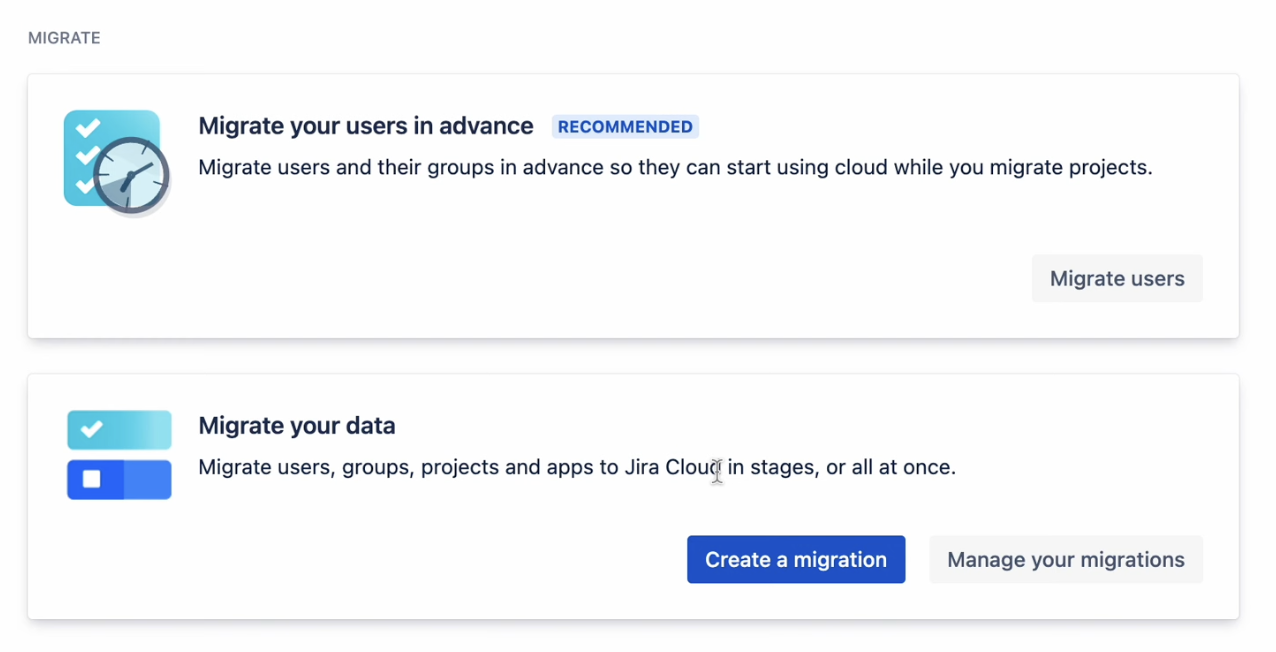Viewport: 1276px width, 652px height.
Task: Select the top checkmark in the checklist icon
Action: tap(88, 127)
